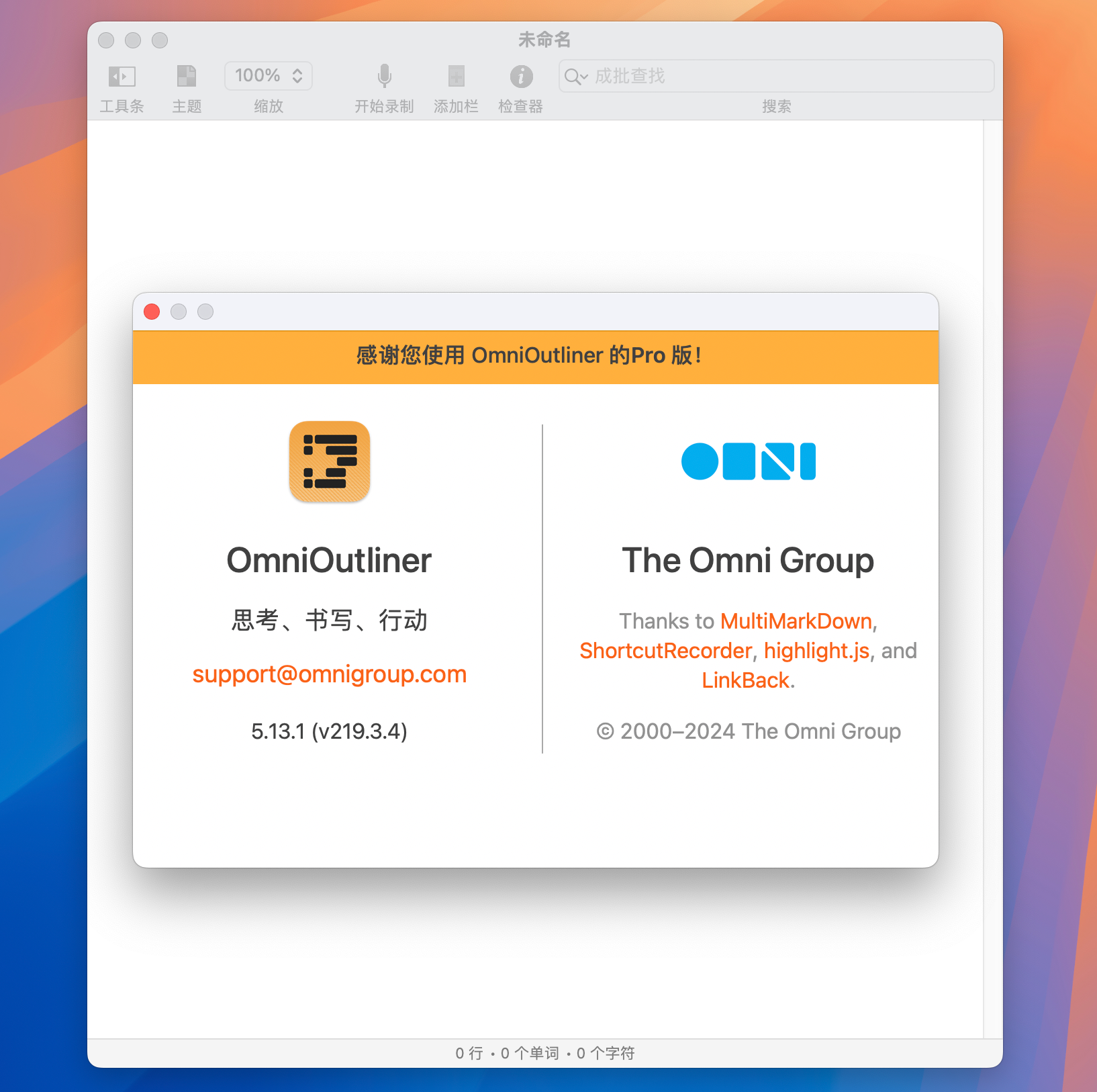The width and height of the screenshot is (1097, 1092).
Task: Click the 思考、书写、行动 tagline
Action: point(329,621)
